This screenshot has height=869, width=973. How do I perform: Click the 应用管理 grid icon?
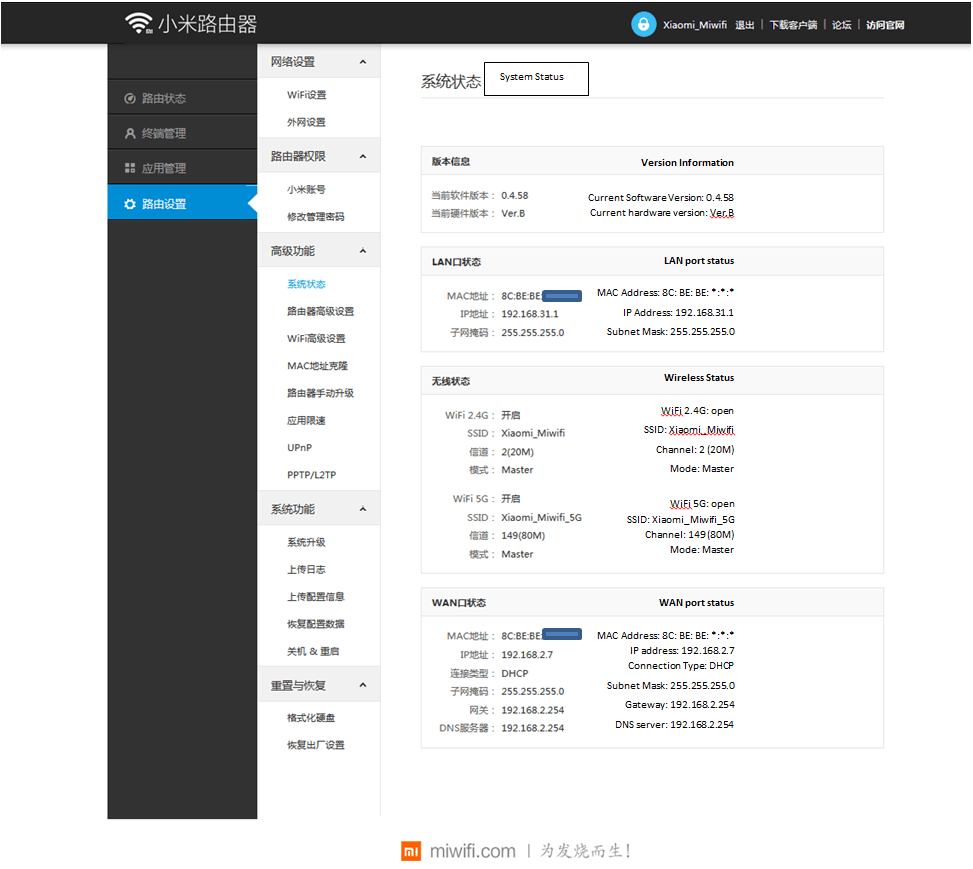pos(130,168)
